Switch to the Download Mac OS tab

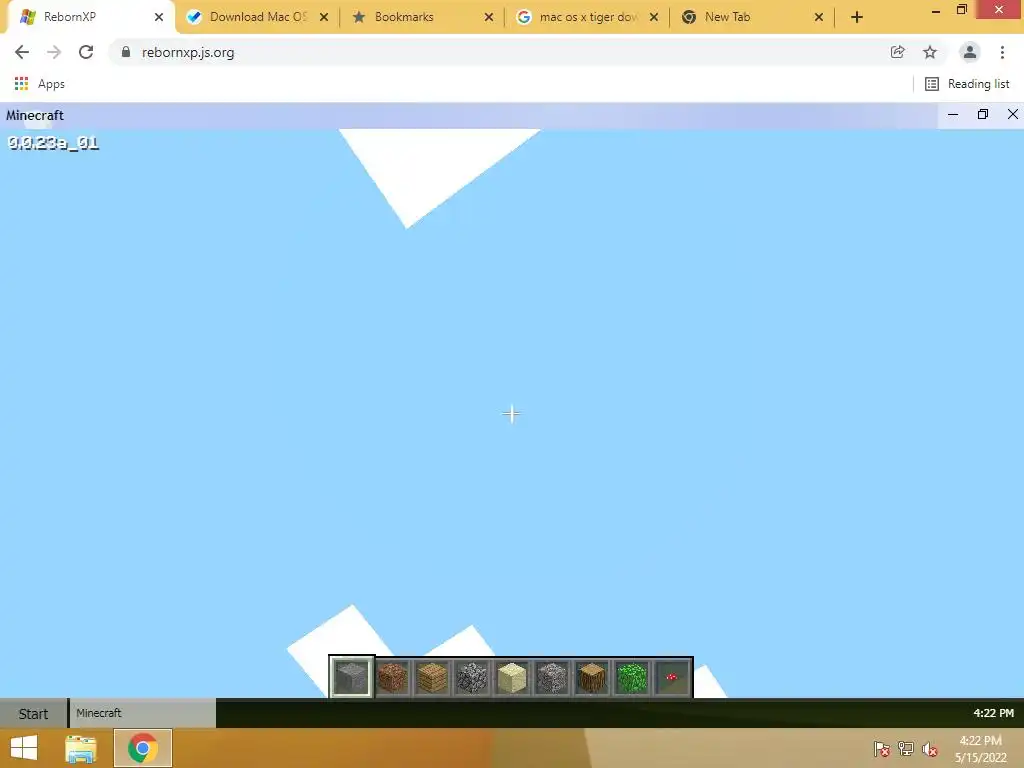point(258,17)
